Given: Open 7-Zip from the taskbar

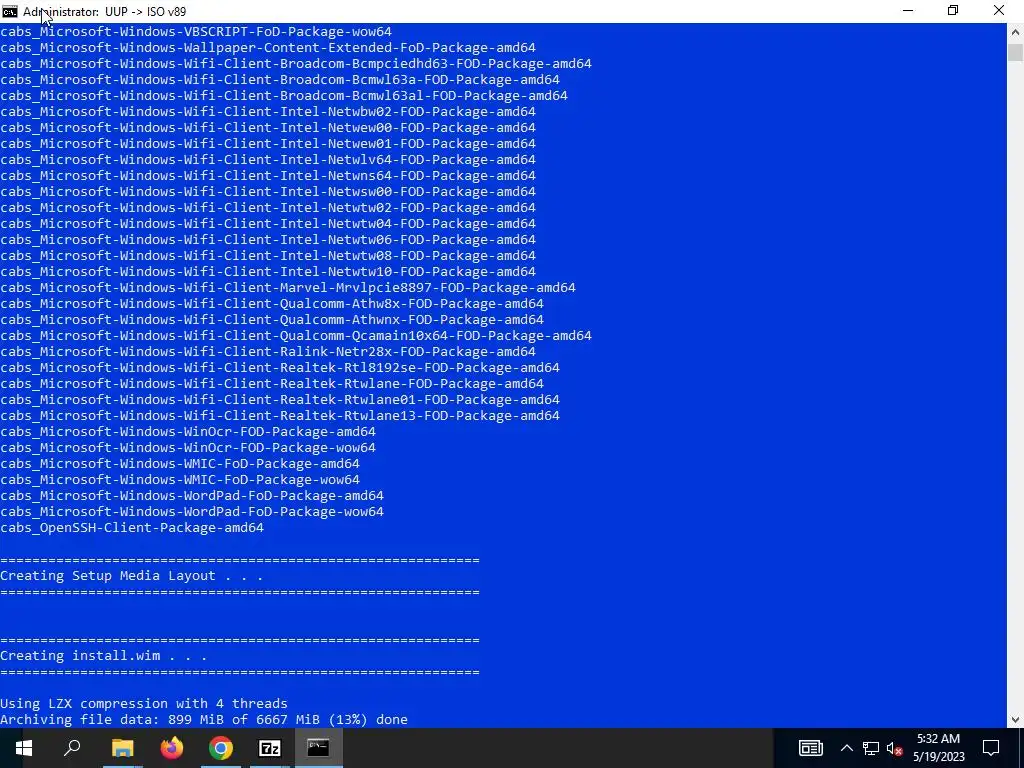Looking at the screenshot, I should (x=270, y=748).
